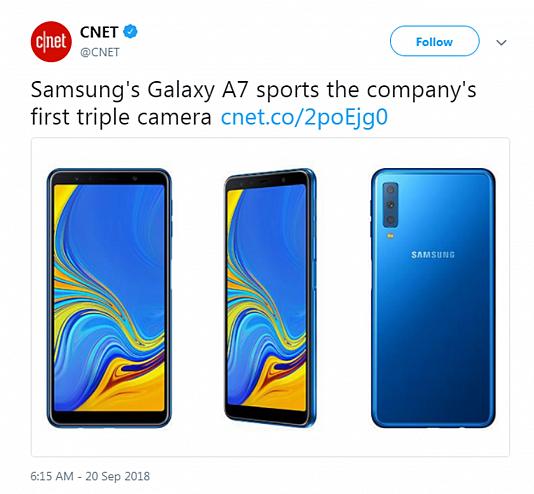Open the CNET profile avatar logo
The height and width of the screenshot is (494, 534).
tap(51, 42)
